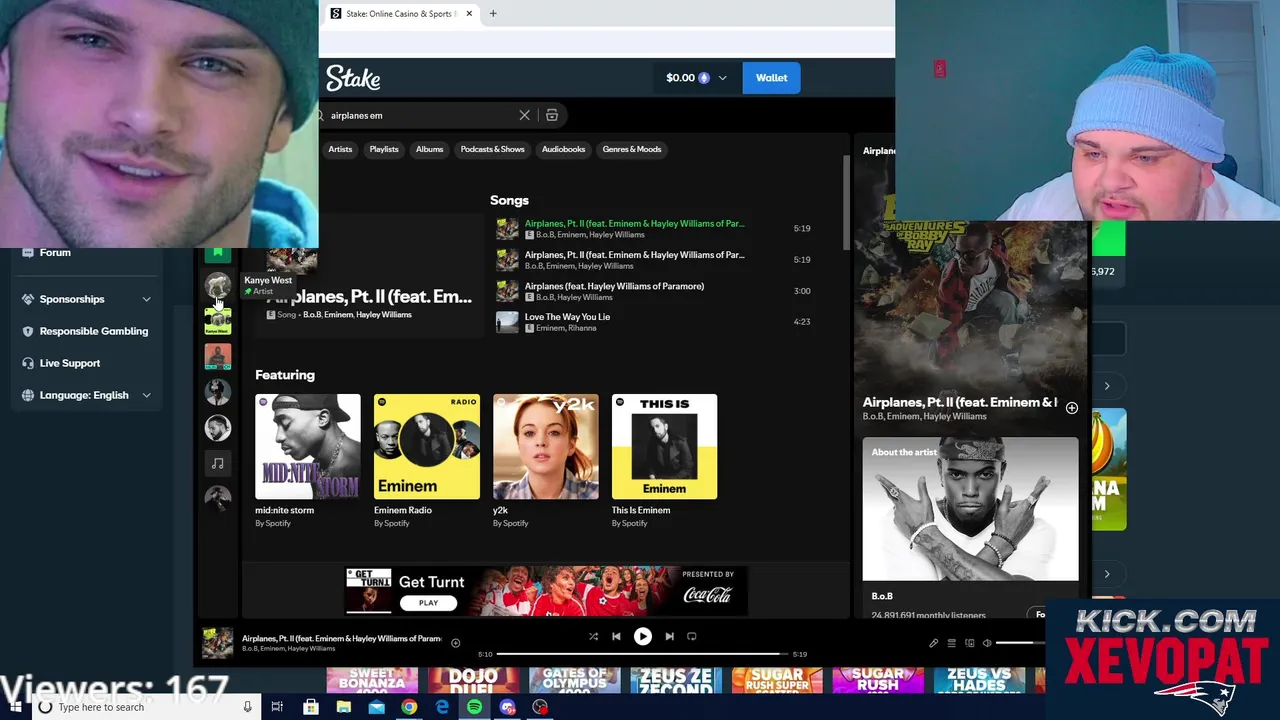Clear the 'airplanes em' search field
This screenshot has width=1280, height=720.
click(524, 115)
